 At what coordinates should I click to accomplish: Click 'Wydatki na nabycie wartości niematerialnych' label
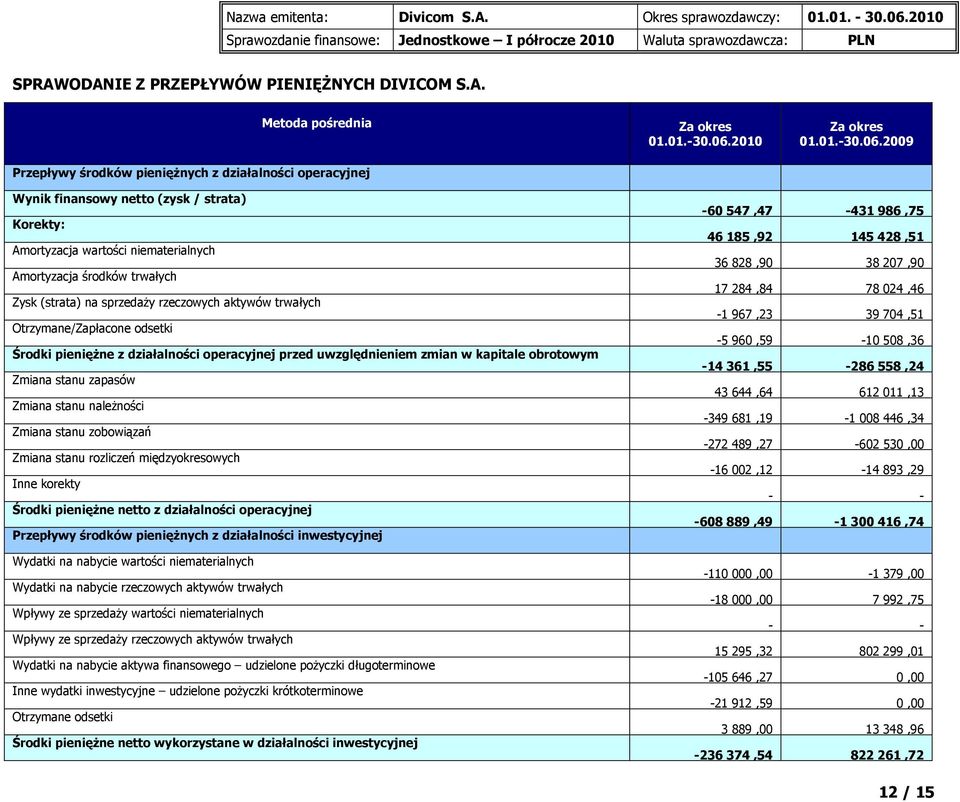(133, 561)
